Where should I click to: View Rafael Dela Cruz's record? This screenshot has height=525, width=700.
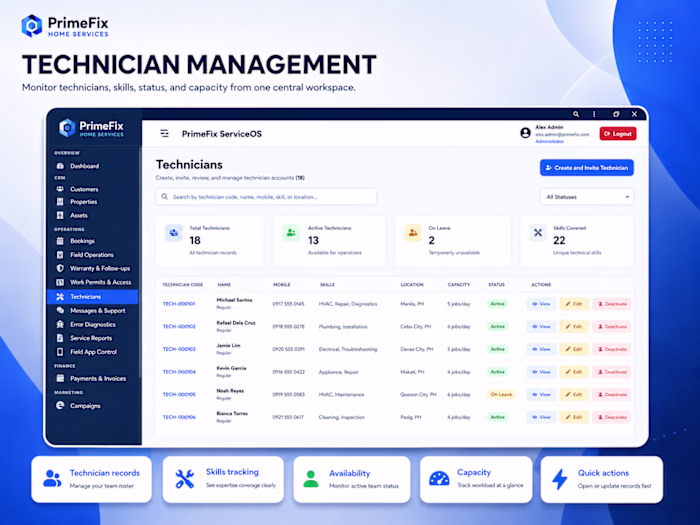(541, 326)
